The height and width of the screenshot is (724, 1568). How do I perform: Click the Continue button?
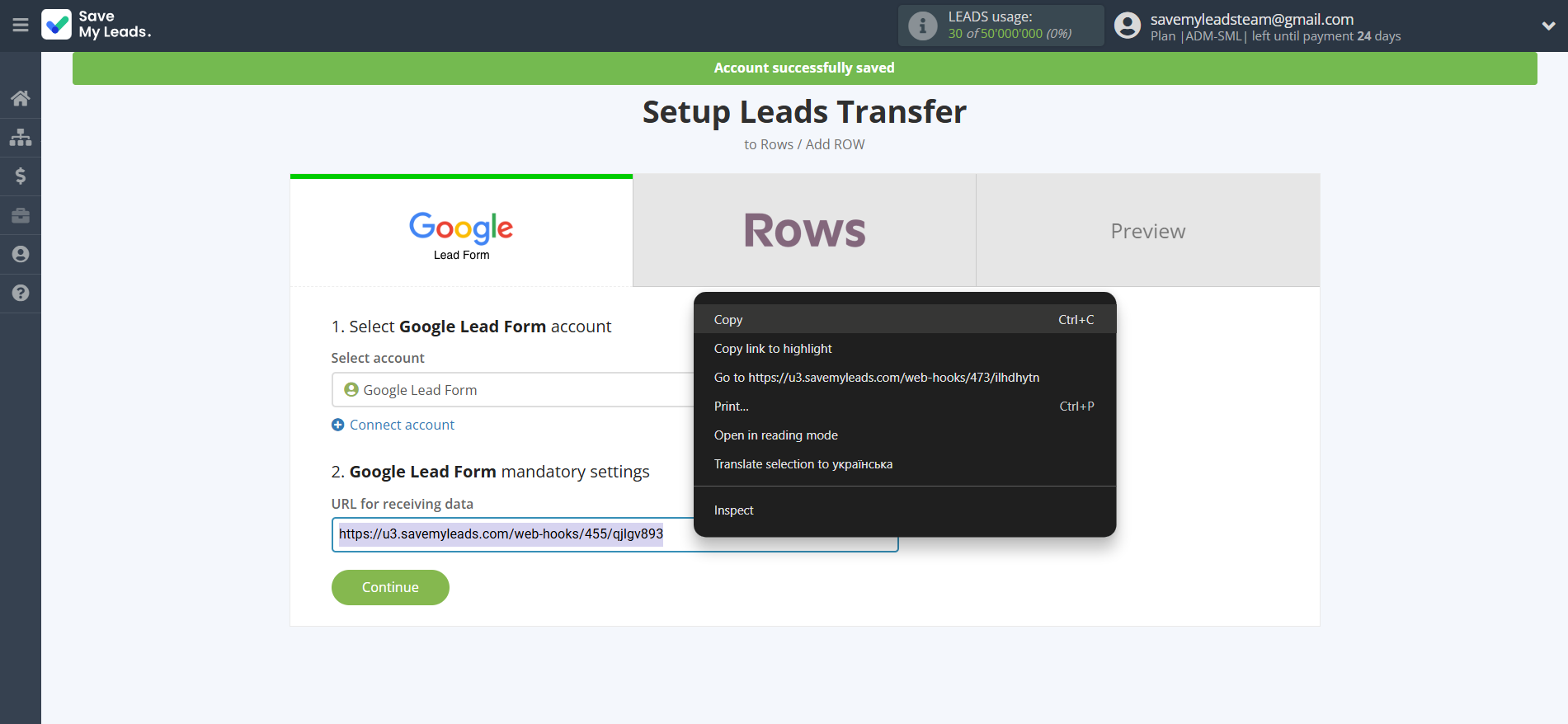click(390, 587)
